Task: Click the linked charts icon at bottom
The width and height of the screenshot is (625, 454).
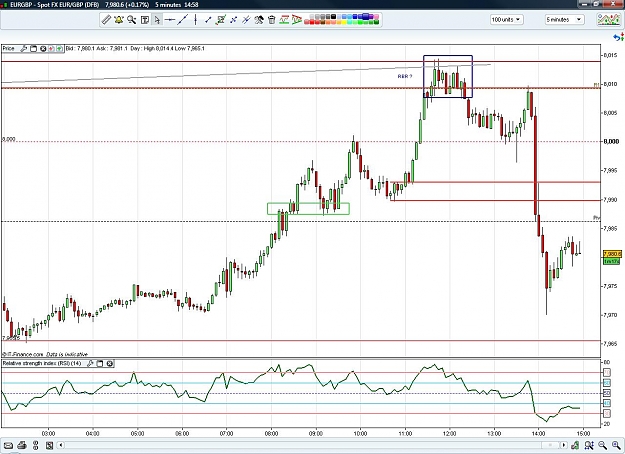Action: 35,445
